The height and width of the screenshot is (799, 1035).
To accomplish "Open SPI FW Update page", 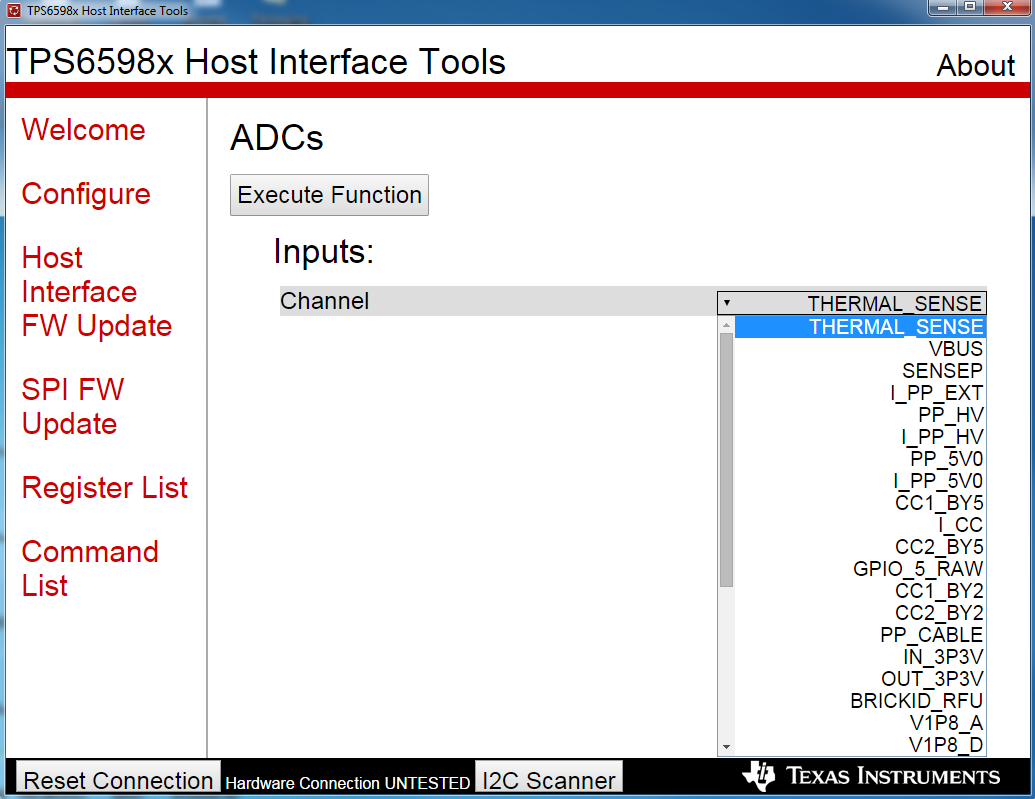I will 73,406.
